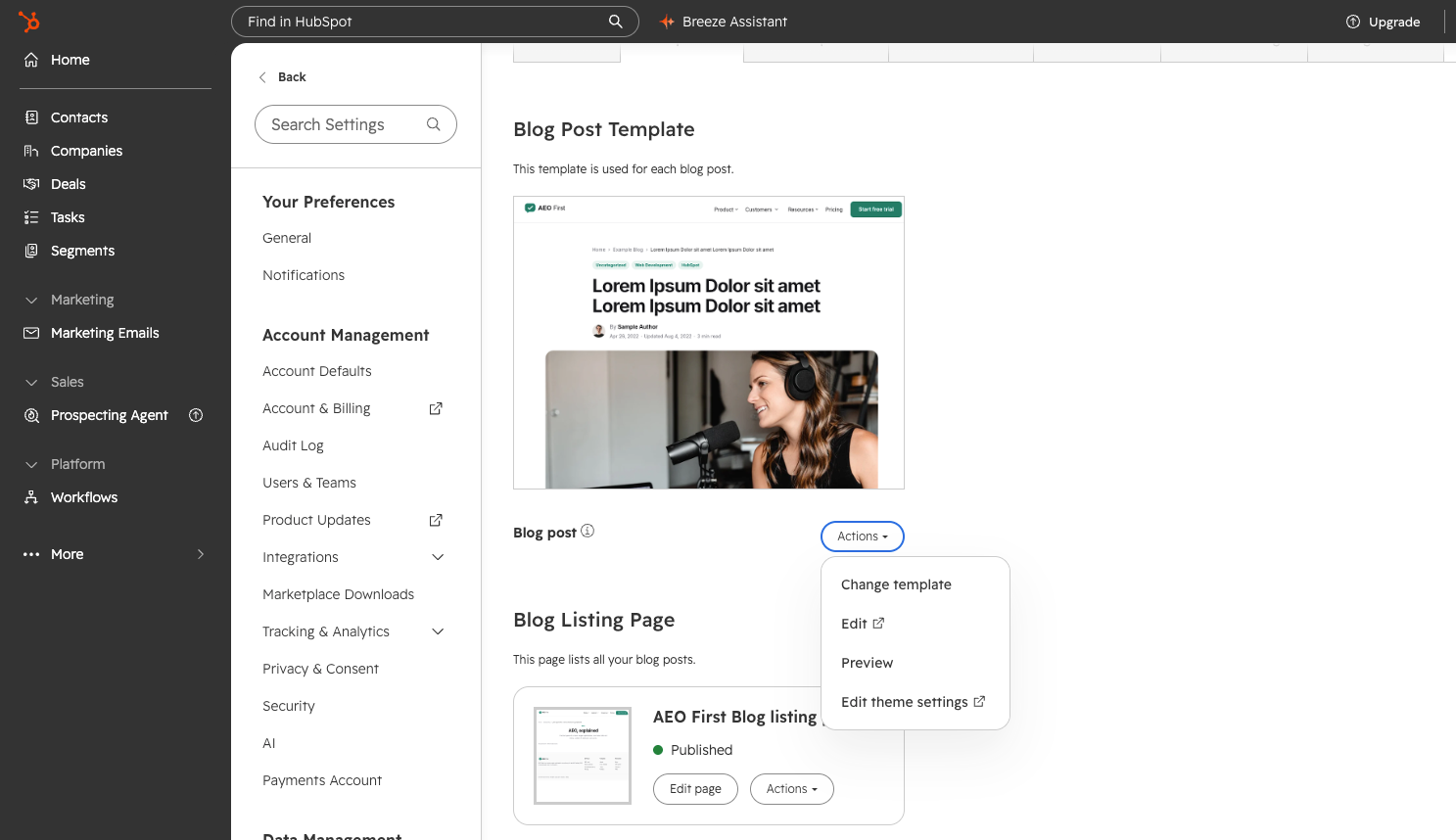1456x840 pixels.
Task: Click the Search Settings input field
Action: coord(355,124)
